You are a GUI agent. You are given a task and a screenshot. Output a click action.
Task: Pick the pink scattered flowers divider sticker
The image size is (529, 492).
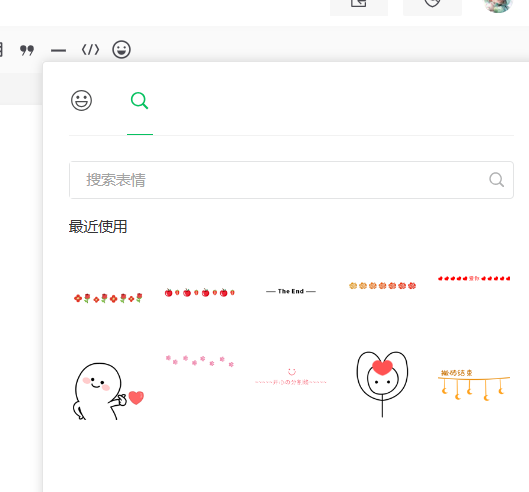pyautogui.click(x=200, y=361)
